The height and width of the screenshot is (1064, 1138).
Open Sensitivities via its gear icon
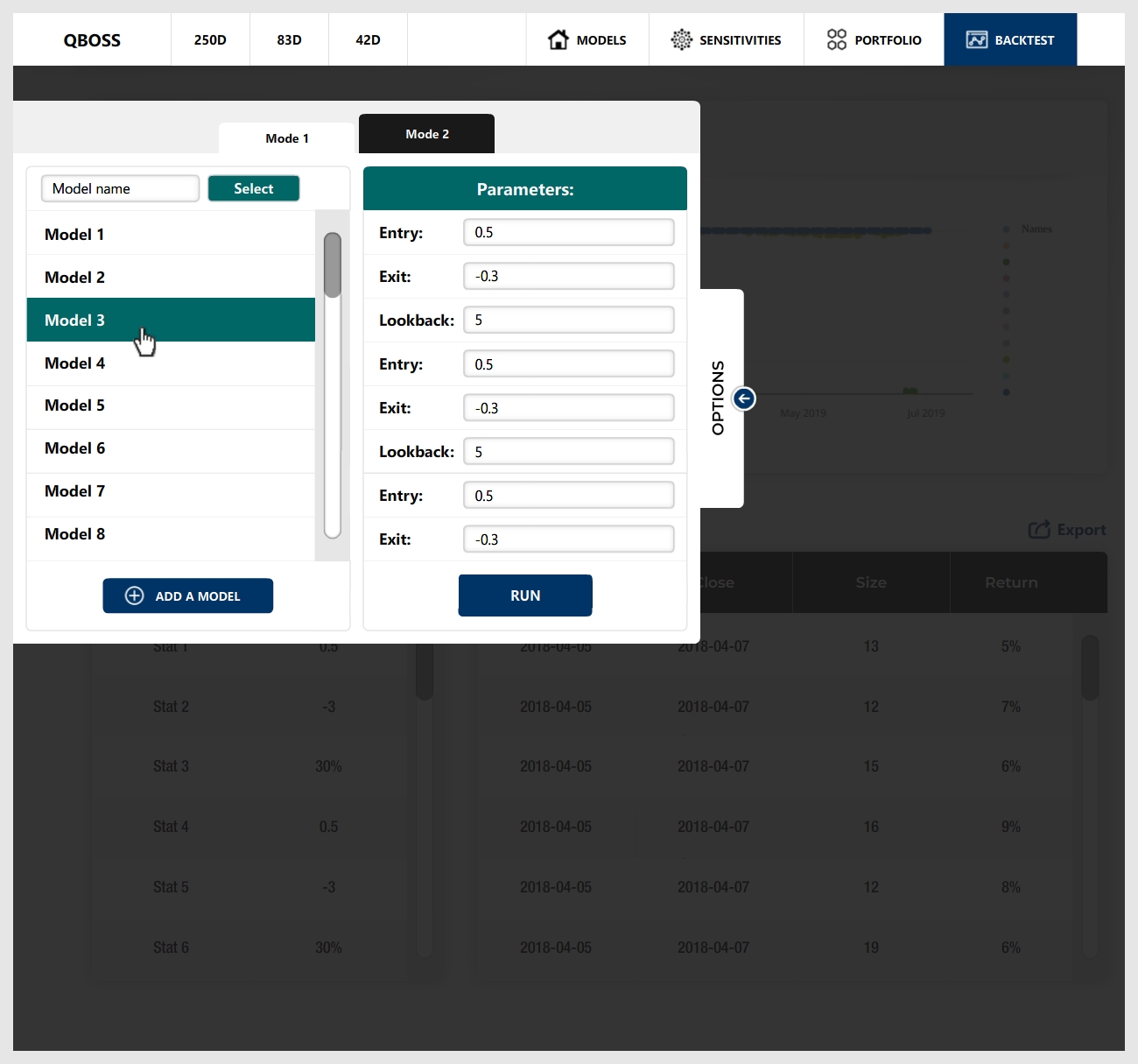tap(681, 39)
